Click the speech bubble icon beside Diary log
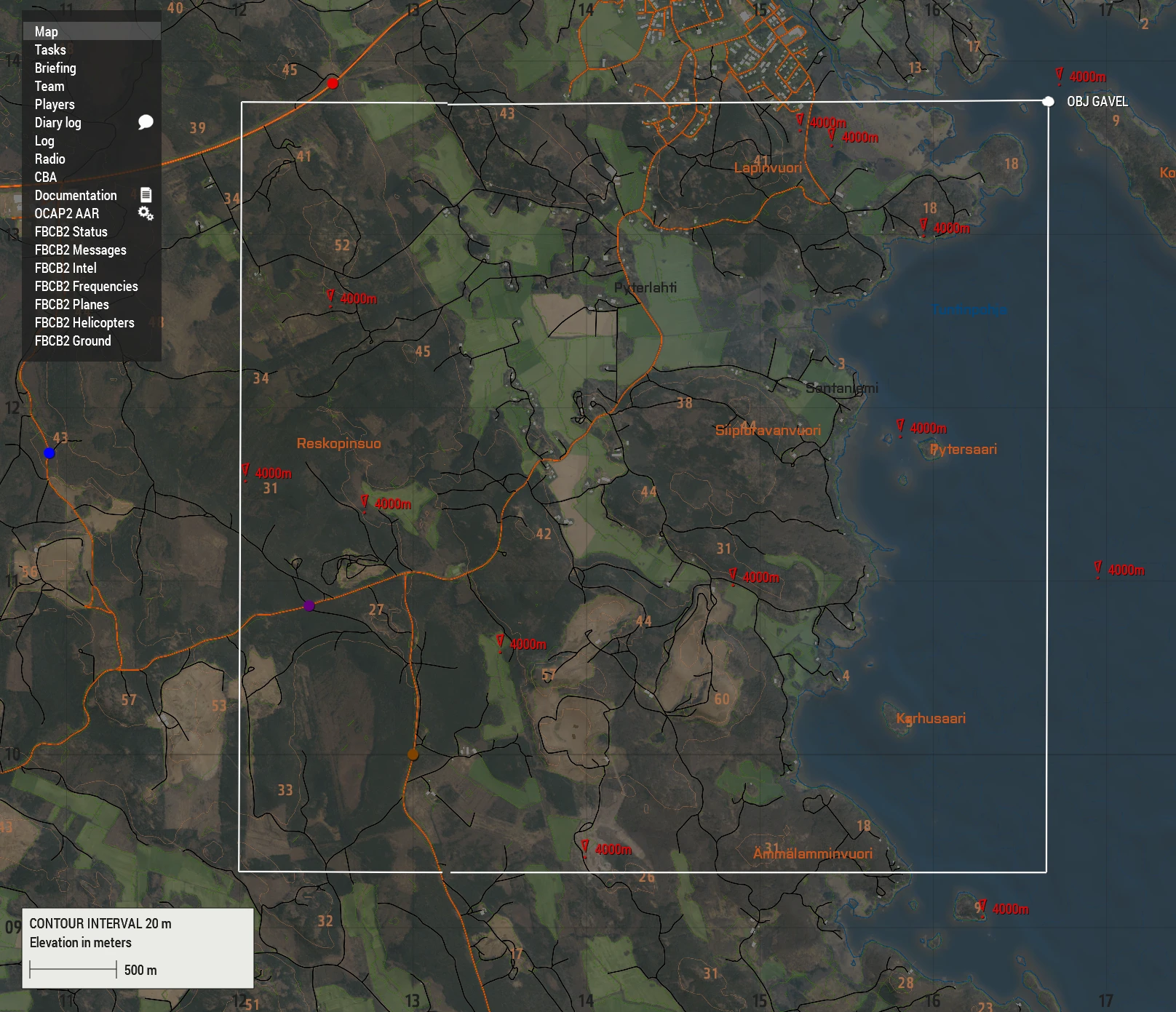Viewport: 1176px width, 1012px height. tap(146, 122)
